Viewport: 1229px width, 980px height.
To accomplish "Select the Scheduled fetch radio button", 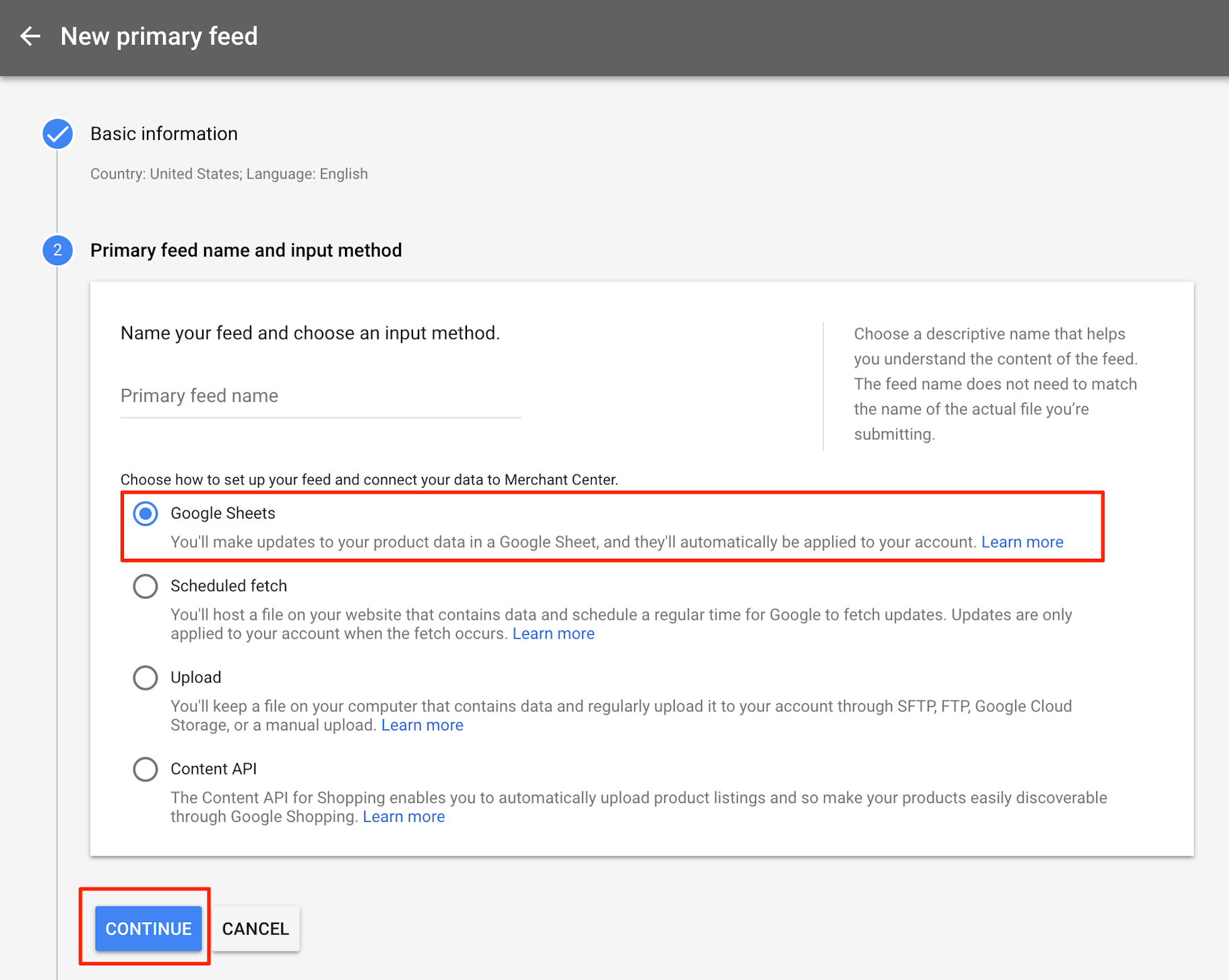I will pyautogui.click(x=146, y=586).
